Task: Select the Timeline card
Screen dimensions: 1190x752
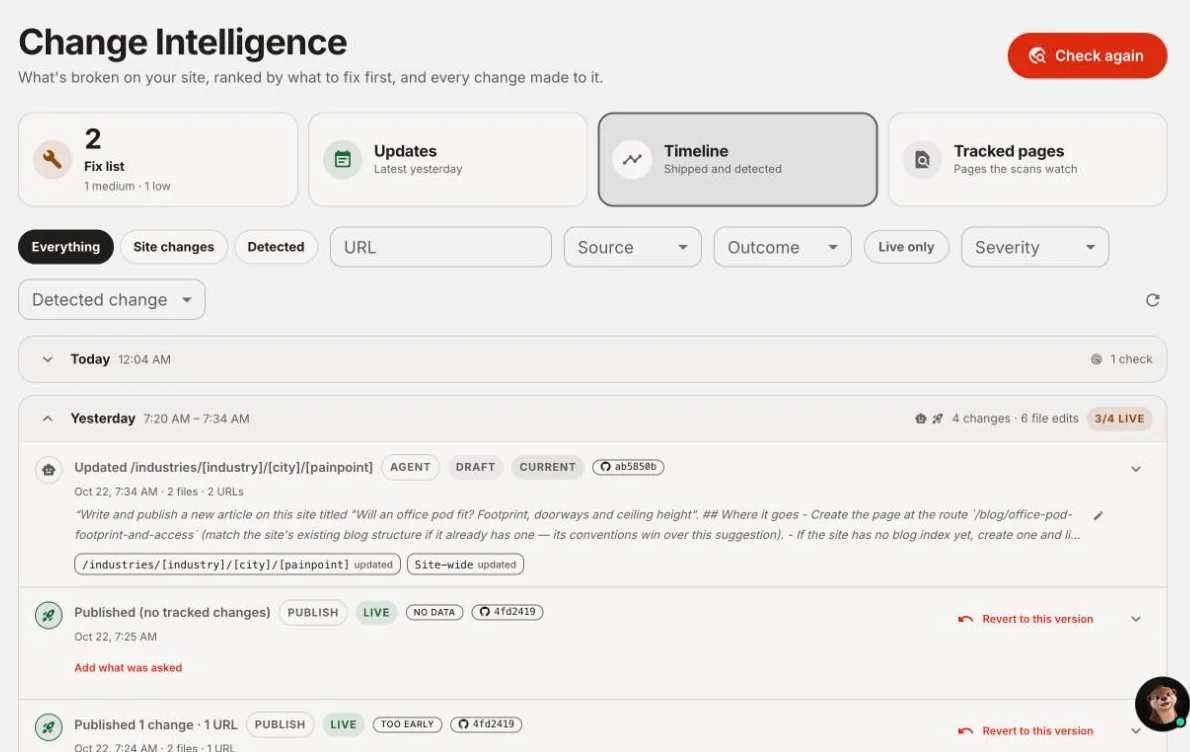Action: point(738,159)
